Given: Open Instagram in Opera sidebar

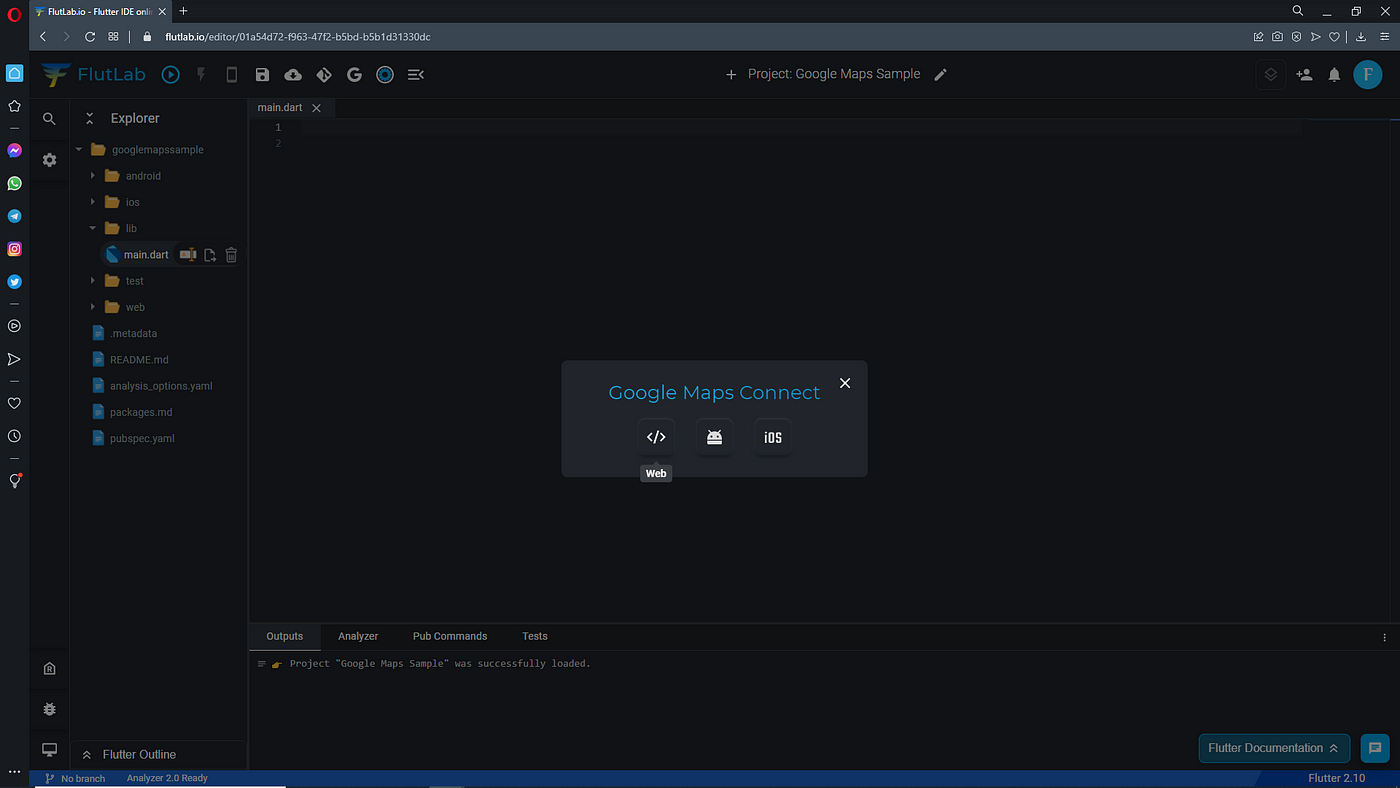Looking at the screenshot, I should point(14,249).
